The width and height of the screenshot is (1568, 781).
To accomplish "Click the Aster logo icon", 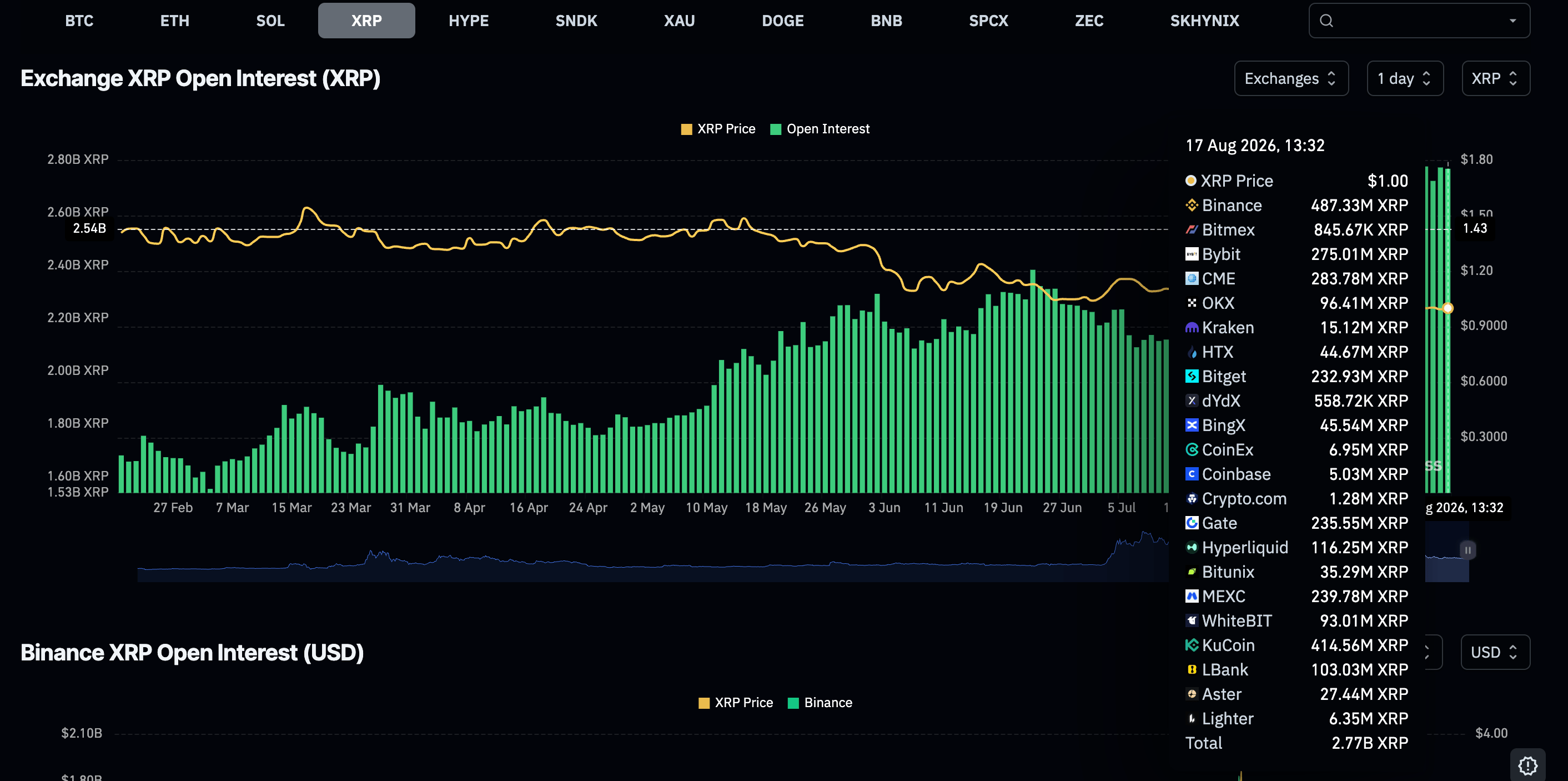I will click(x=1192, y=694).
